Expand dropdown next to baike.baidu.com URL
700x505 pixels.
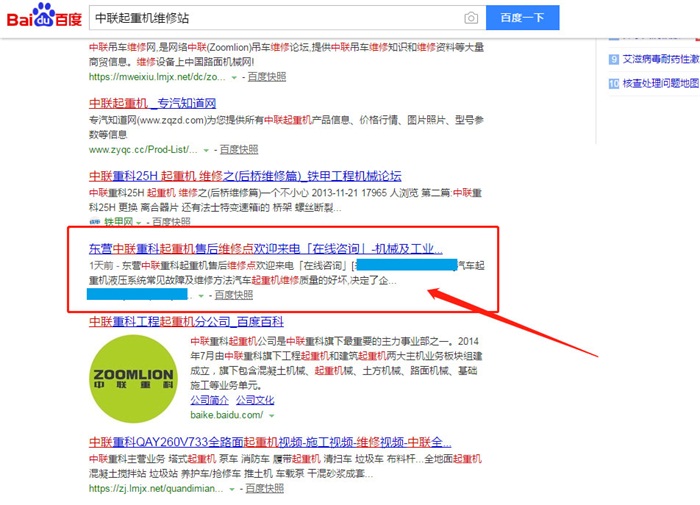[271, 416]
